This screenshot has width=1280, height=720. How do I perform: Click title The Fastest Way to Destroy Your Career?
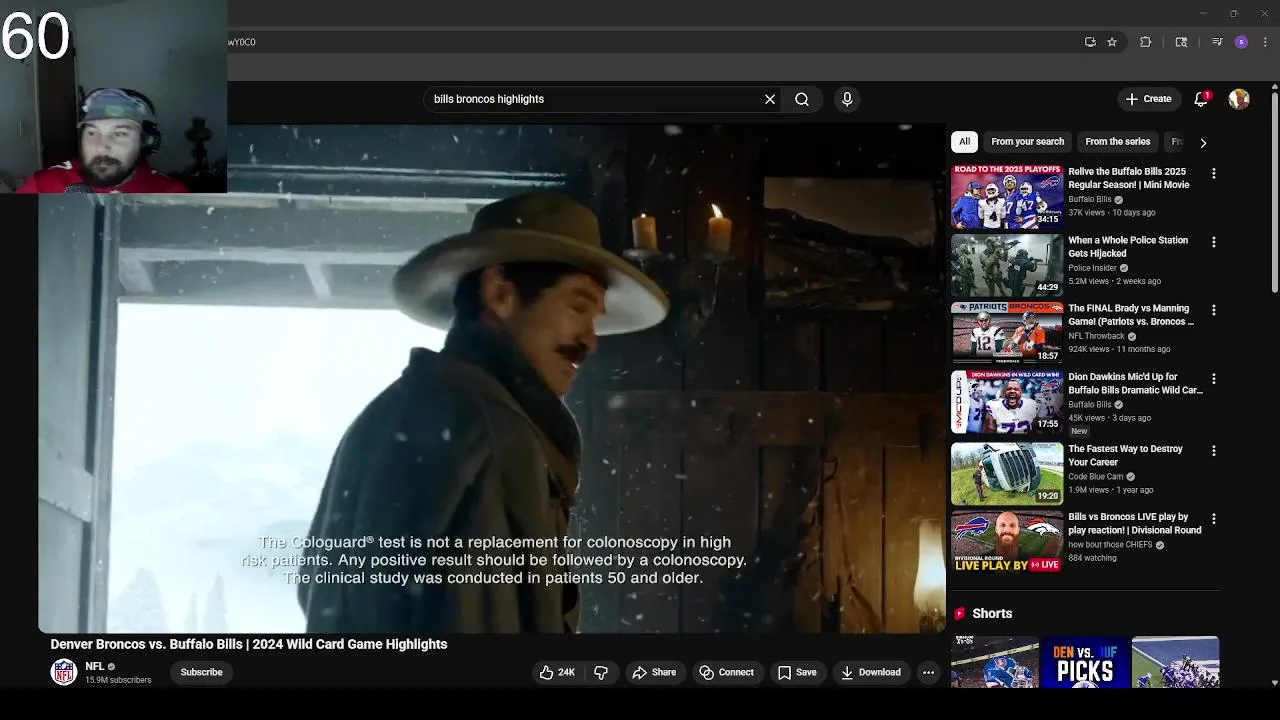(x=1125, y=455)
